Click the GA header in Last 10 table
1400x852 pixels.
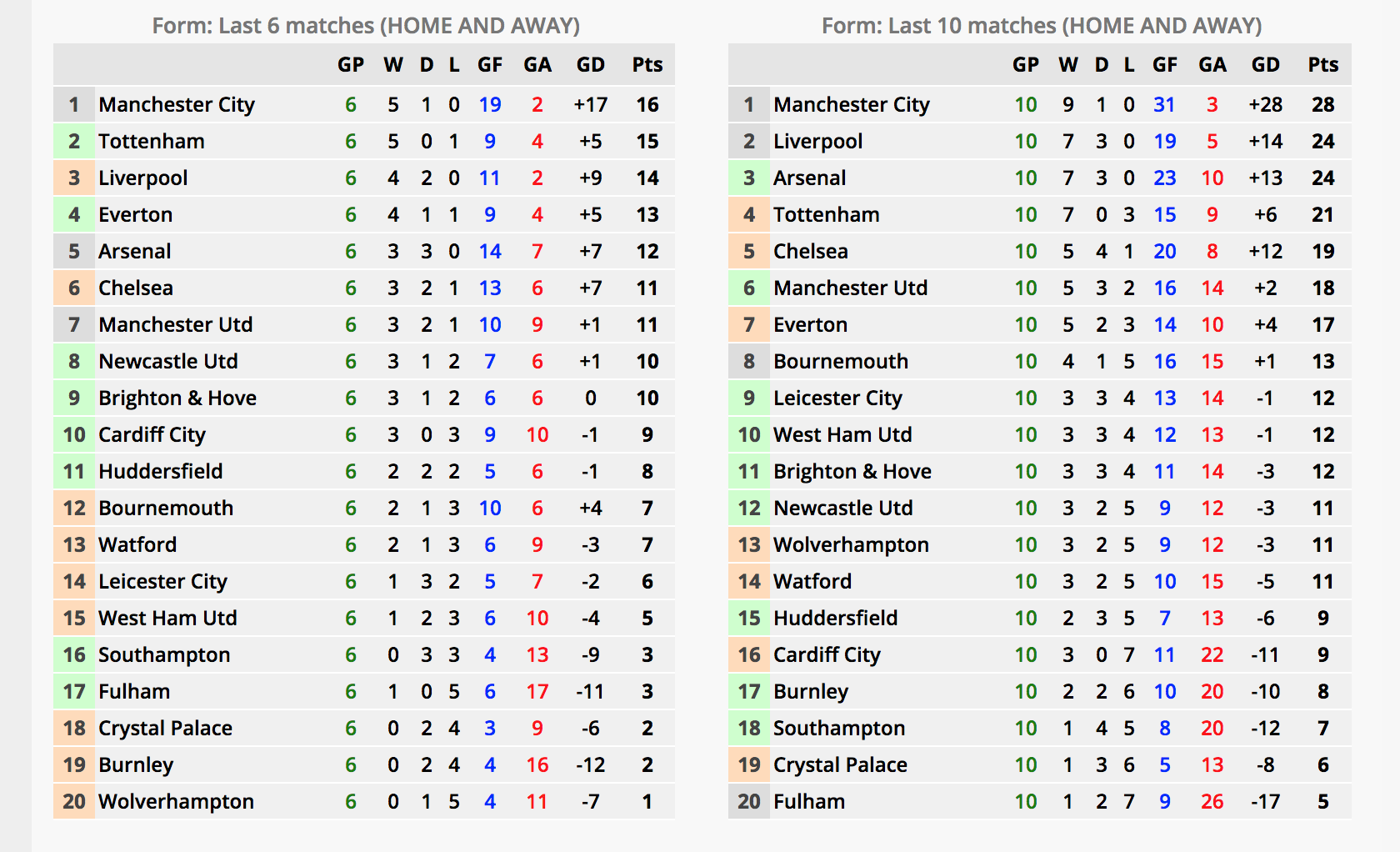tap(1212, 65)
